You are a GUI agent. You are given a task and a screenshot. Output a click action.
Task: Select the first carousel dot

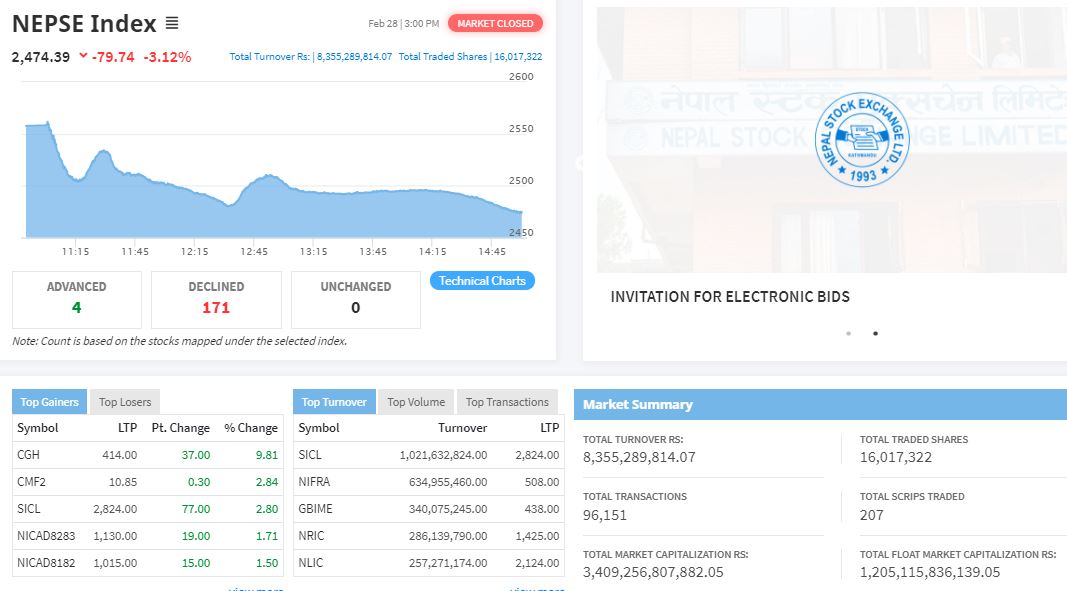point(849,334)
